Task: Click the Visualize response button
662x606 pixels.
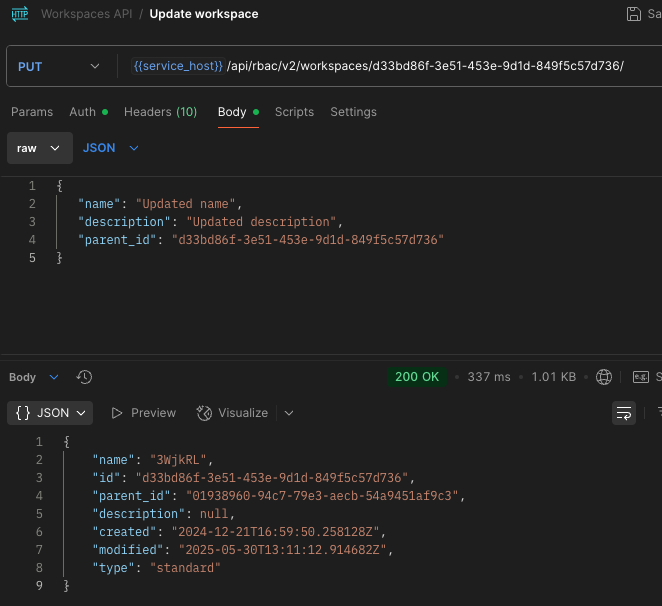Action: coord(232,413)
